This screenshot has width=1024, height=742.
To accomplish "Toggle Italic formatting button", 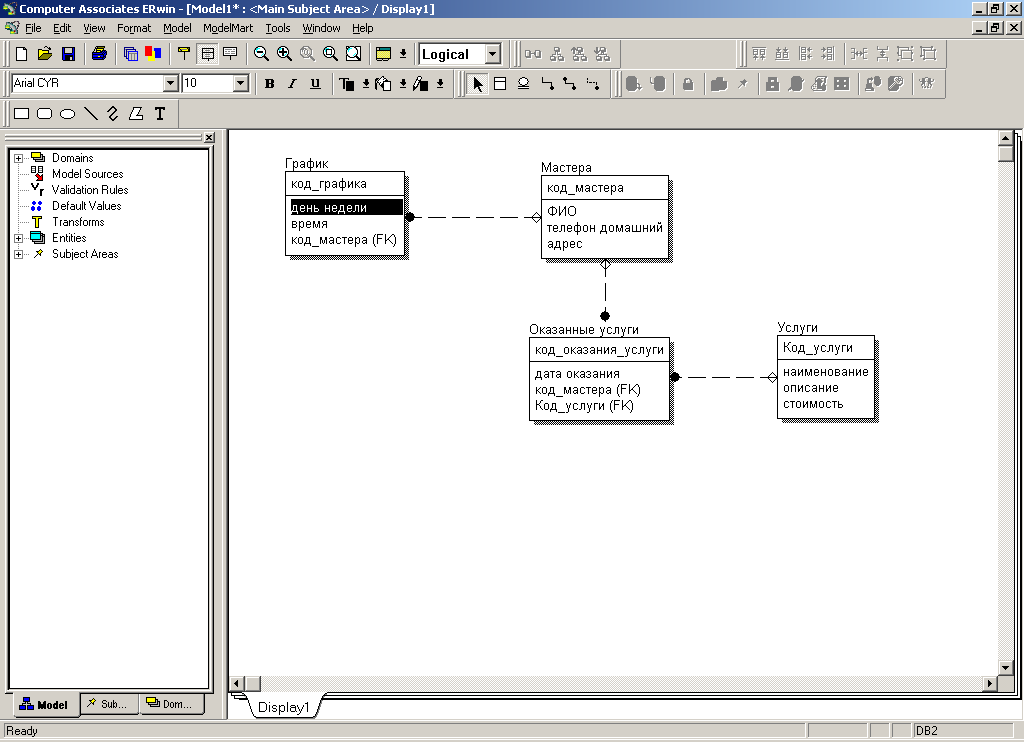I will click(292, 84).
